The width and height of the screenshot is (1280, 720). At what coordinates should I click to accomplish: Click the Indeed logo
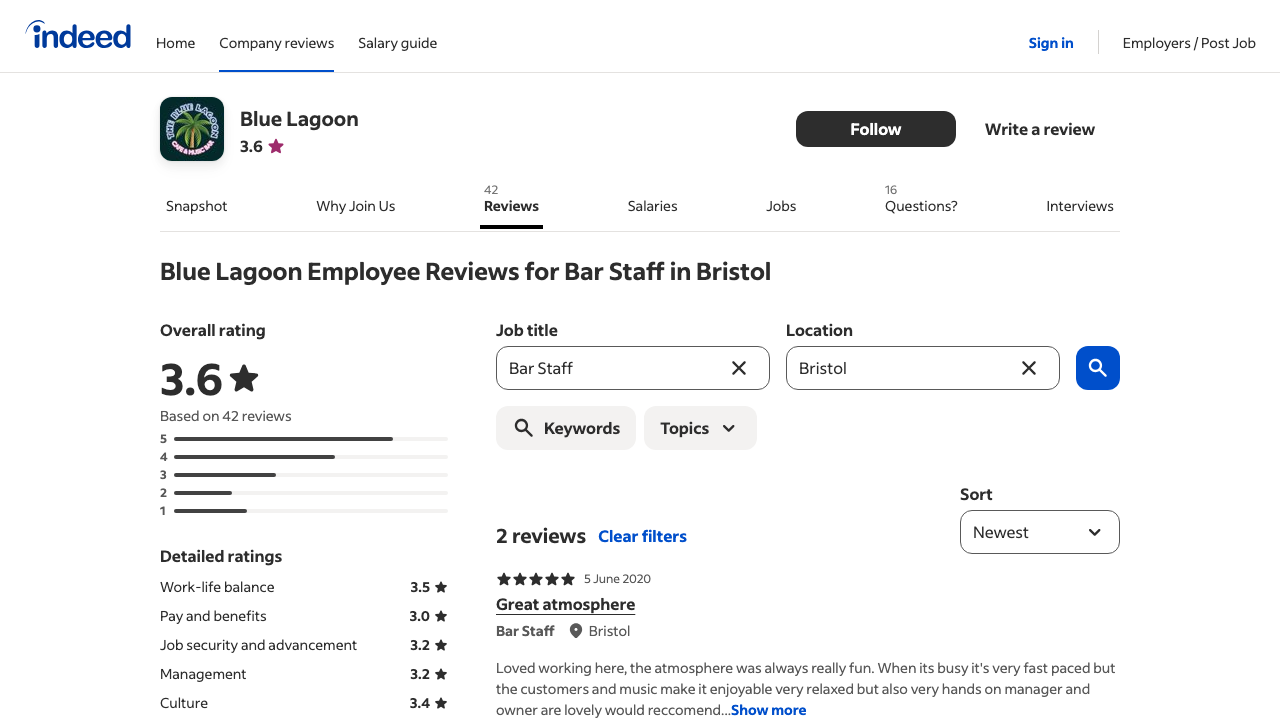(x=78, y=34)
